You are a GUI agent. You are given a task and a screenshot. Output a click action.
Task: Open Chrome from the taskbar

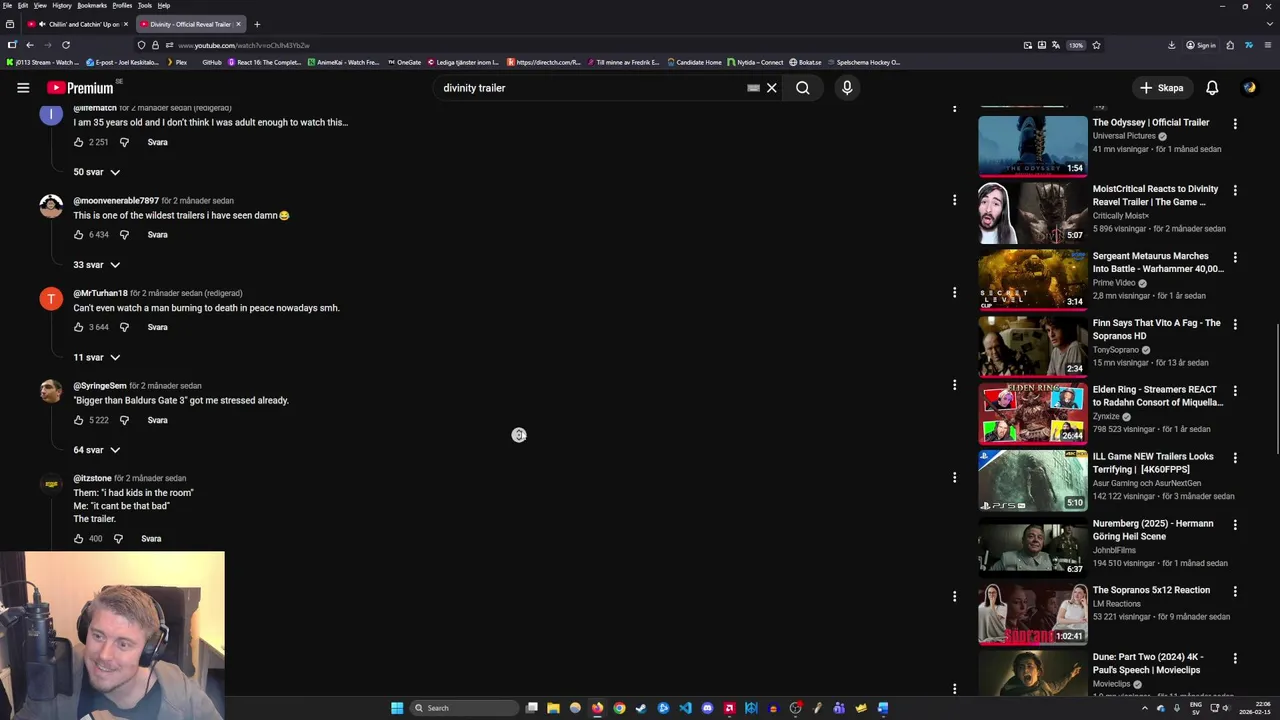click(x=619, y=708)
